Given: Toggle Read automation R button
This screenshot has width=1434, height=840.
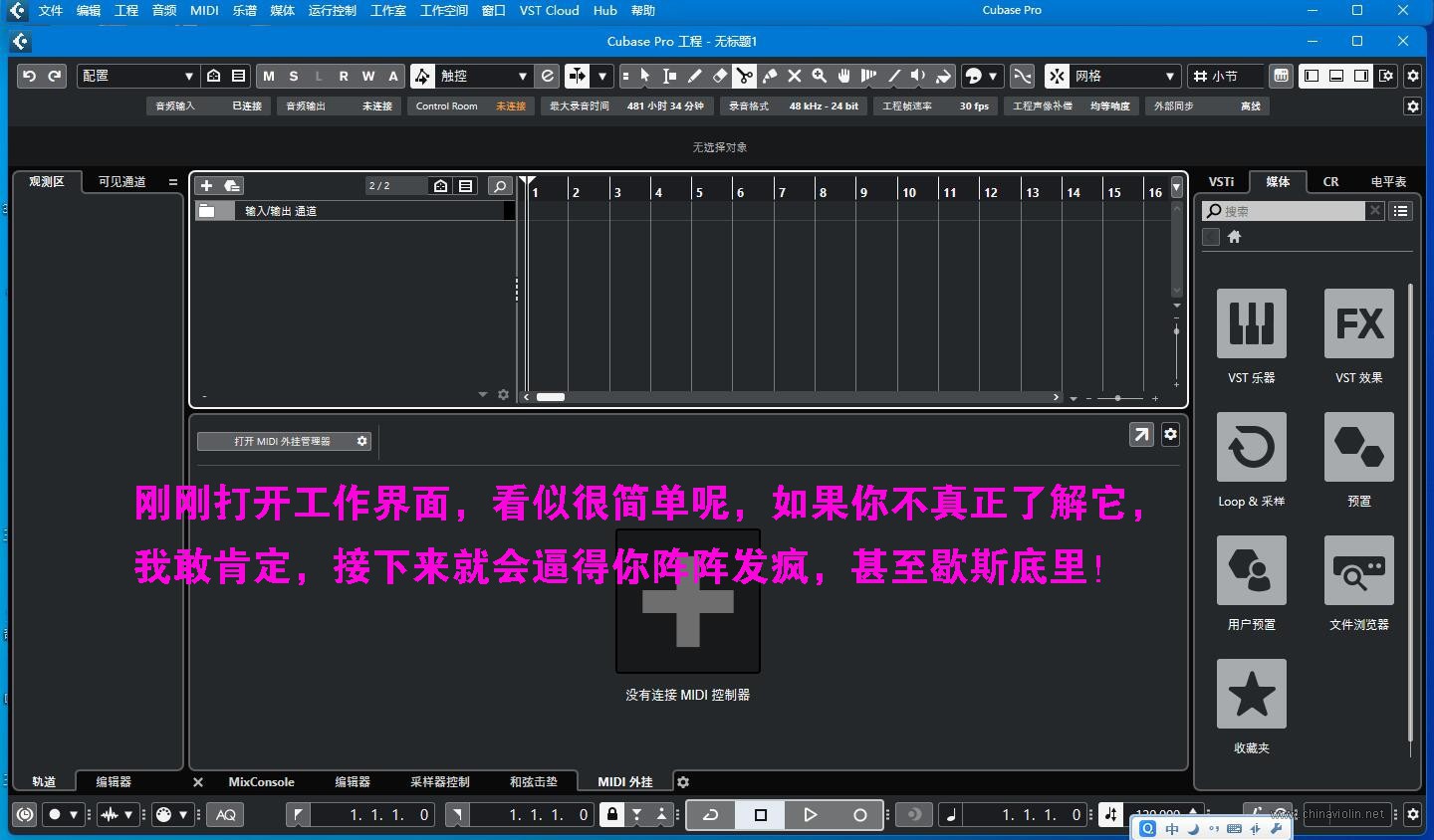Looking at the screenshot, I should coord(344,76).
